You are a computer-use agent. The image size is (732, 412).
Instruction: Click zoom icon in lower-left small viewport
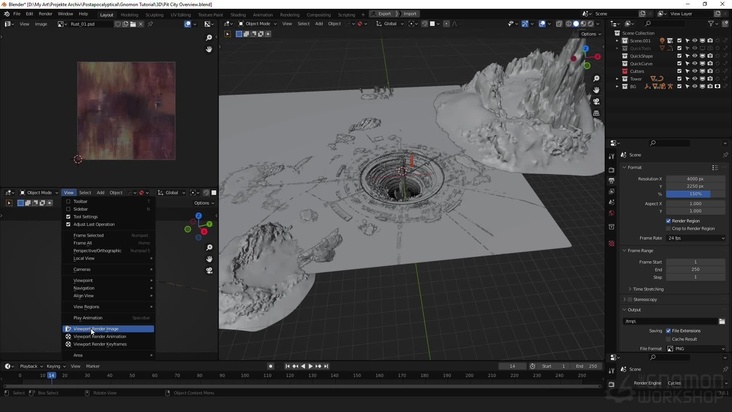(x=210, y=248)
